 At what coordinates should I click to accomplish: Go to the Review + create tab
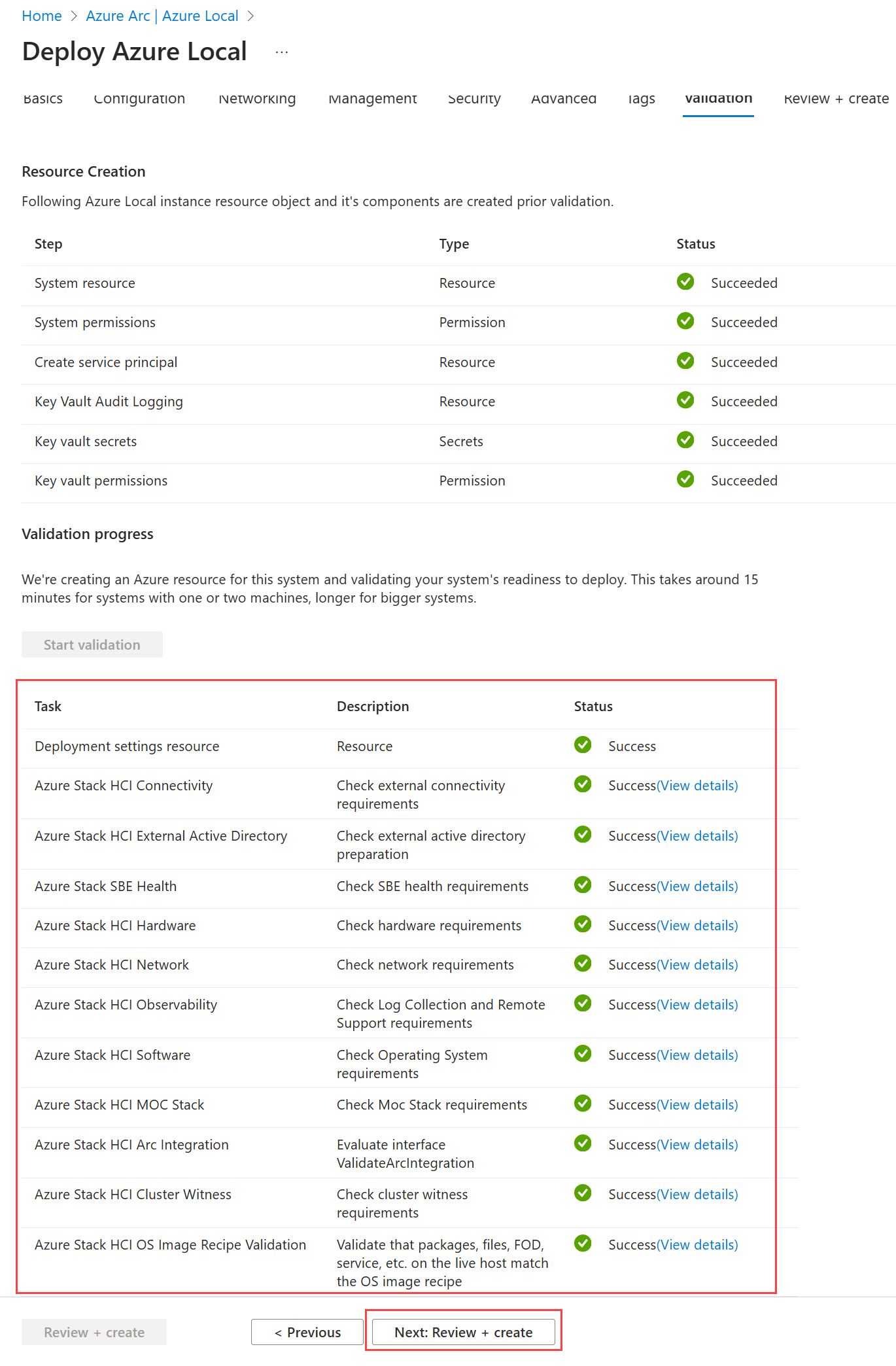836,99
